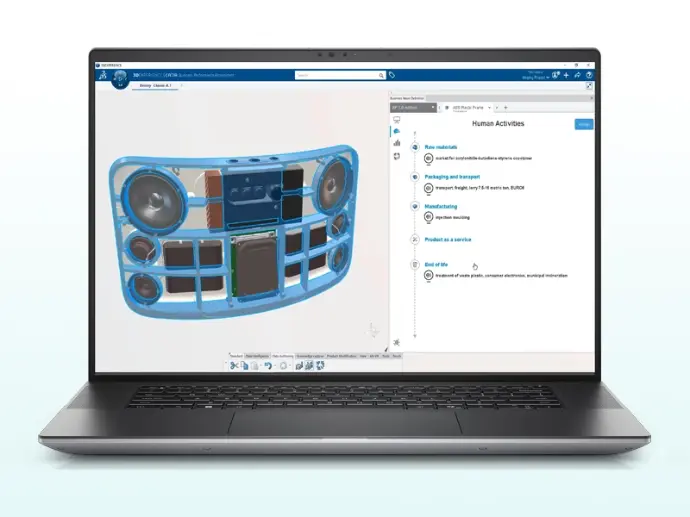Open the Manufacturing link
Image resolution: width=690 pixels, height=517 pixels.
click(x=440, y=206)
